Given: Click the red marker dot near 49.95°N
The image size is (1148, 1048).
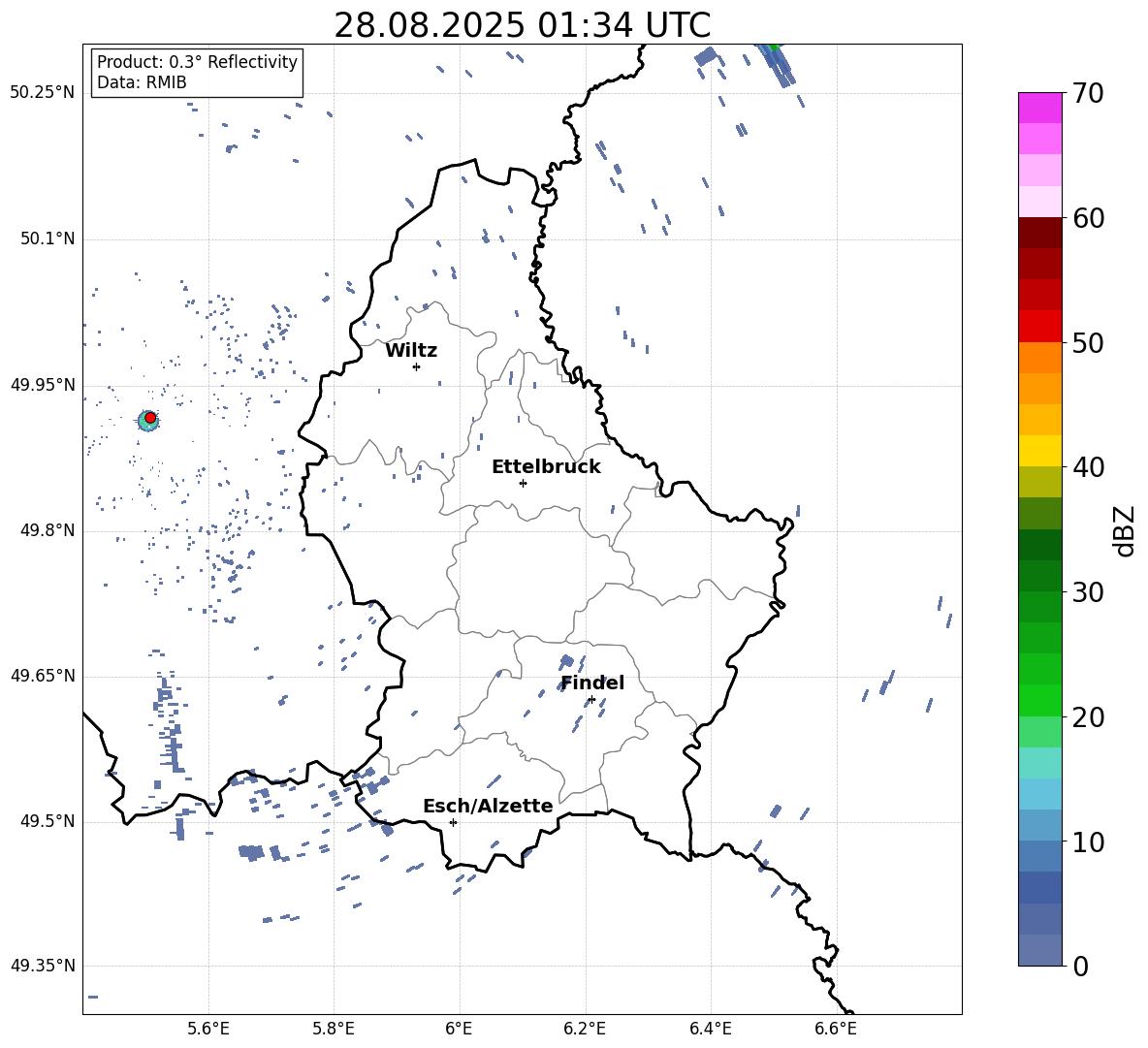Looking at the screenshot, I should (x=150, y=418).
